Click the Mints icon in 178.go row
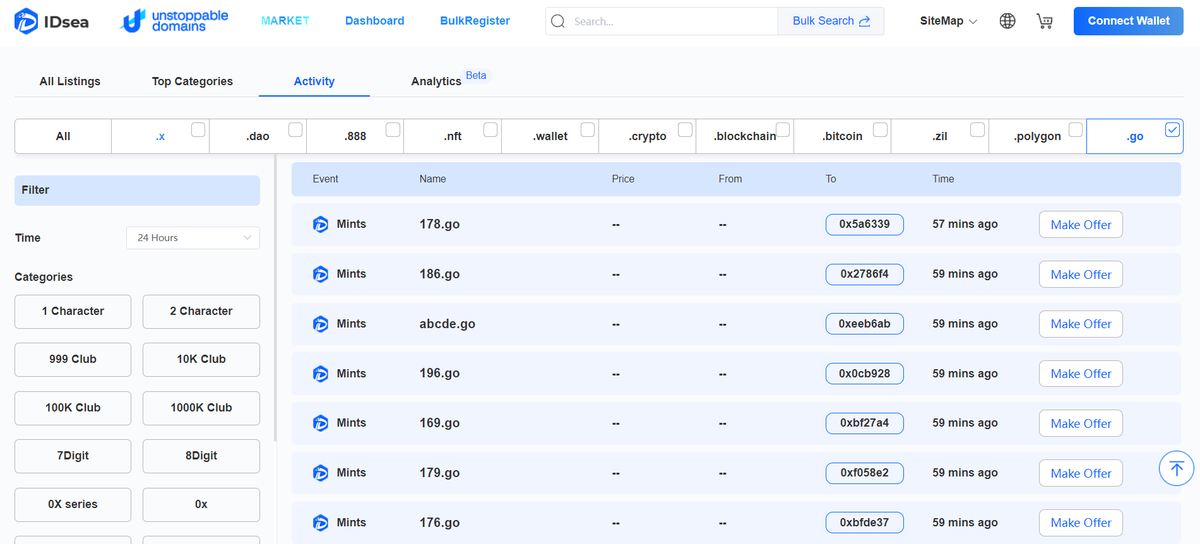1200x544 pixels. 321,224
